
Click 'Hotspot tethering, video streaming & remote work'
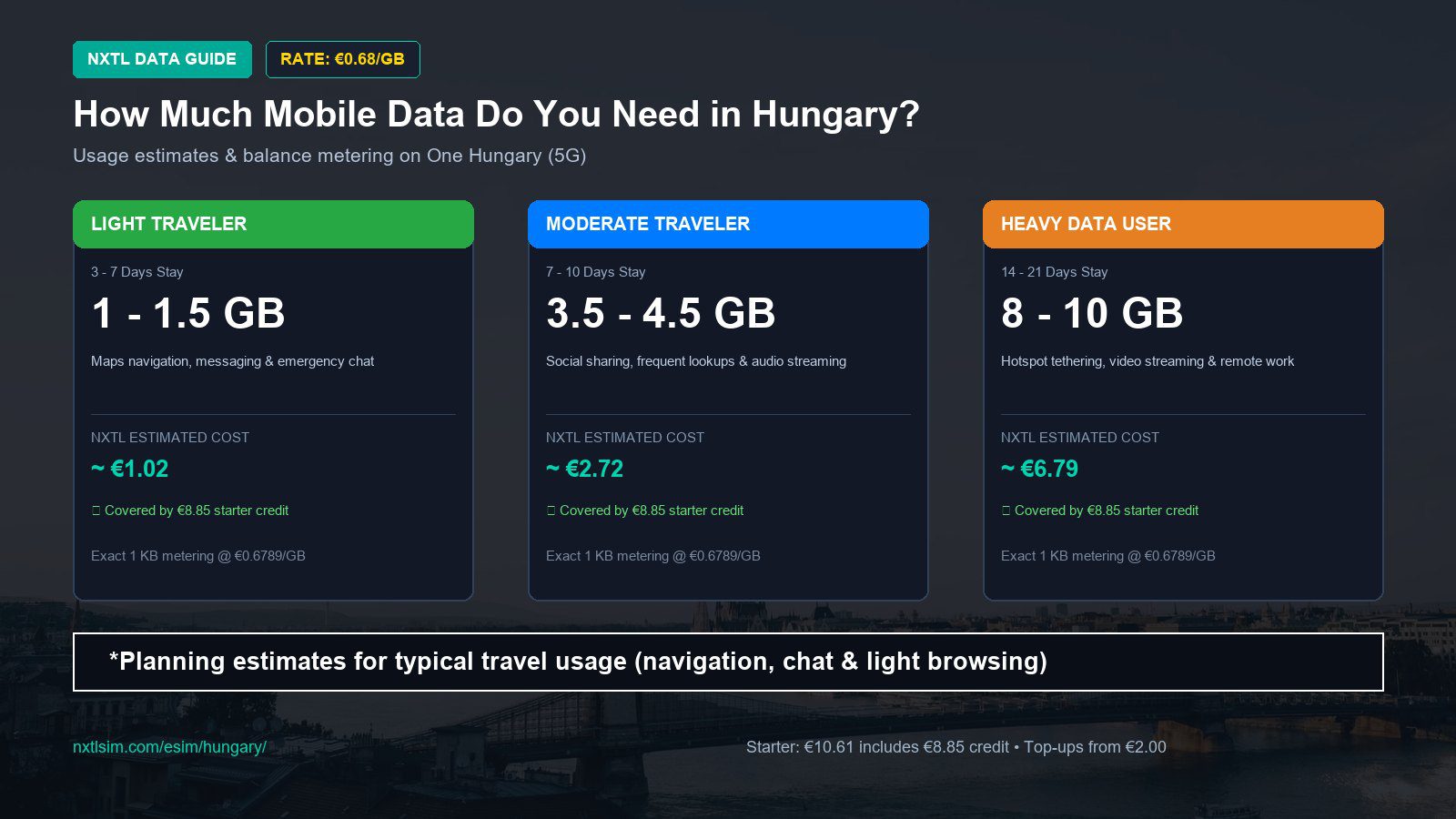1148,361
